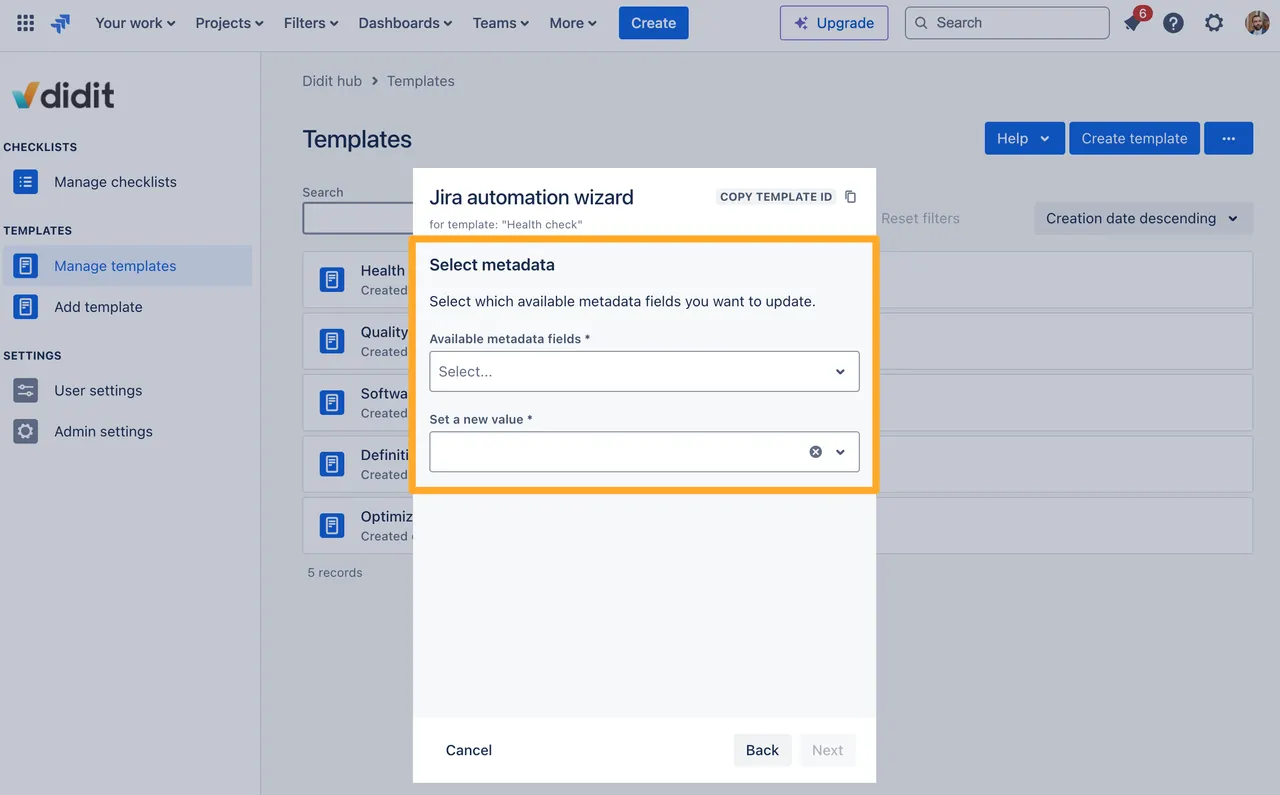Viewport: 1280px width, 795px height.
Task: Open the Help dropdown button
Action: [1024, 138]
